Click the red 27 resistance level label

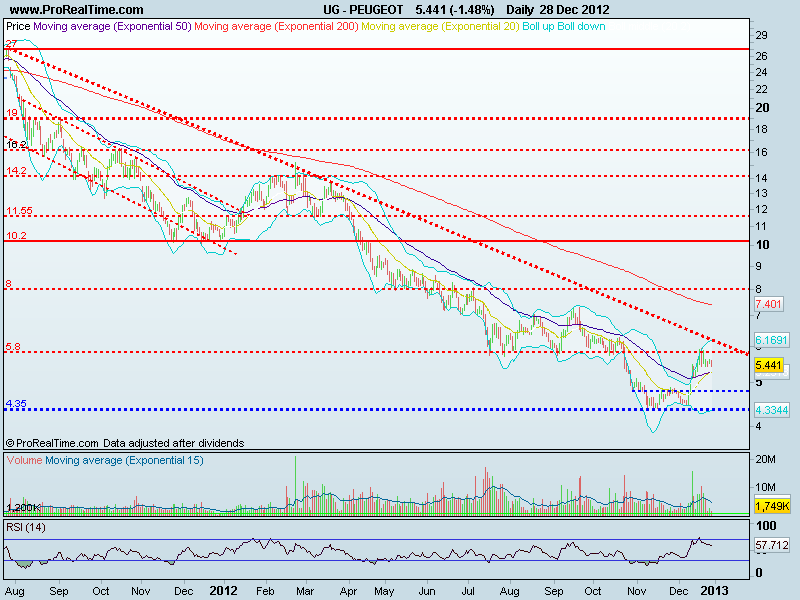[x=11, y=44]
